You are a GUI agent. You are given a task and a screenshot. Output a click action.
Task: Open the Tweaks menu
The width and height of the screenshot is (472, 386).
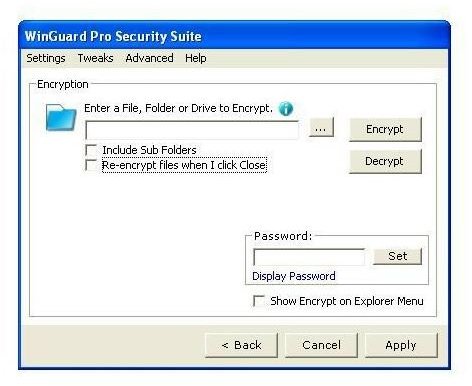click(95, 58)
